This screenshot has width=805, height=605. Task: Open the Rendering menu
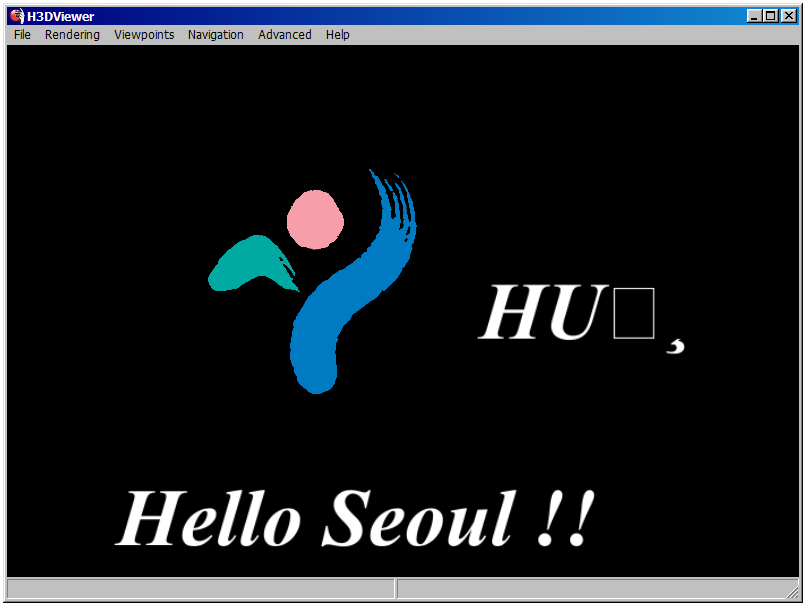pyautogui.click(x=72, y=34)
